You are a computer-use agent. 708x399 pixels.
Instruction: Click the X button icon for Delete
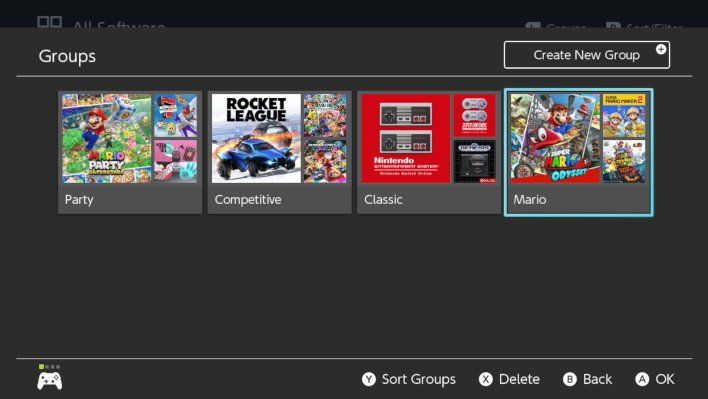pos(486,379)
